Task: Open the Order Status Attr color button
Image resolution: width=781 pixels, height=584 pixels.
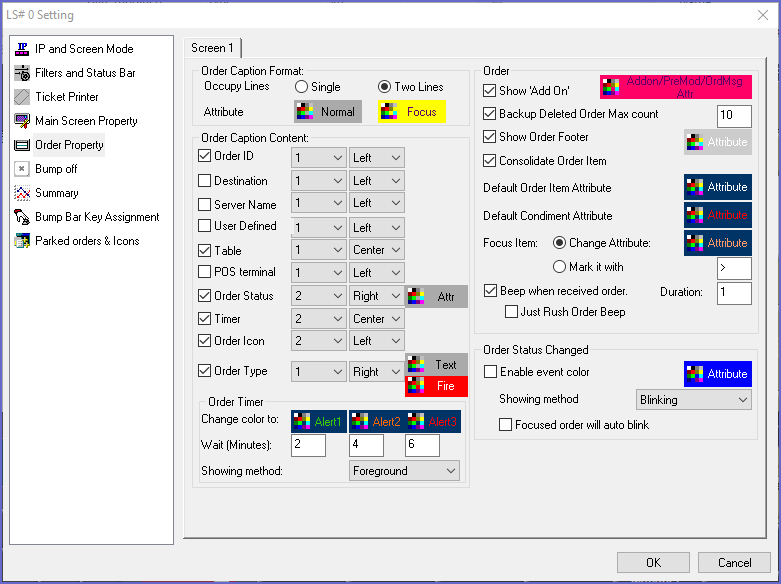Action: (x=436, y=296)
